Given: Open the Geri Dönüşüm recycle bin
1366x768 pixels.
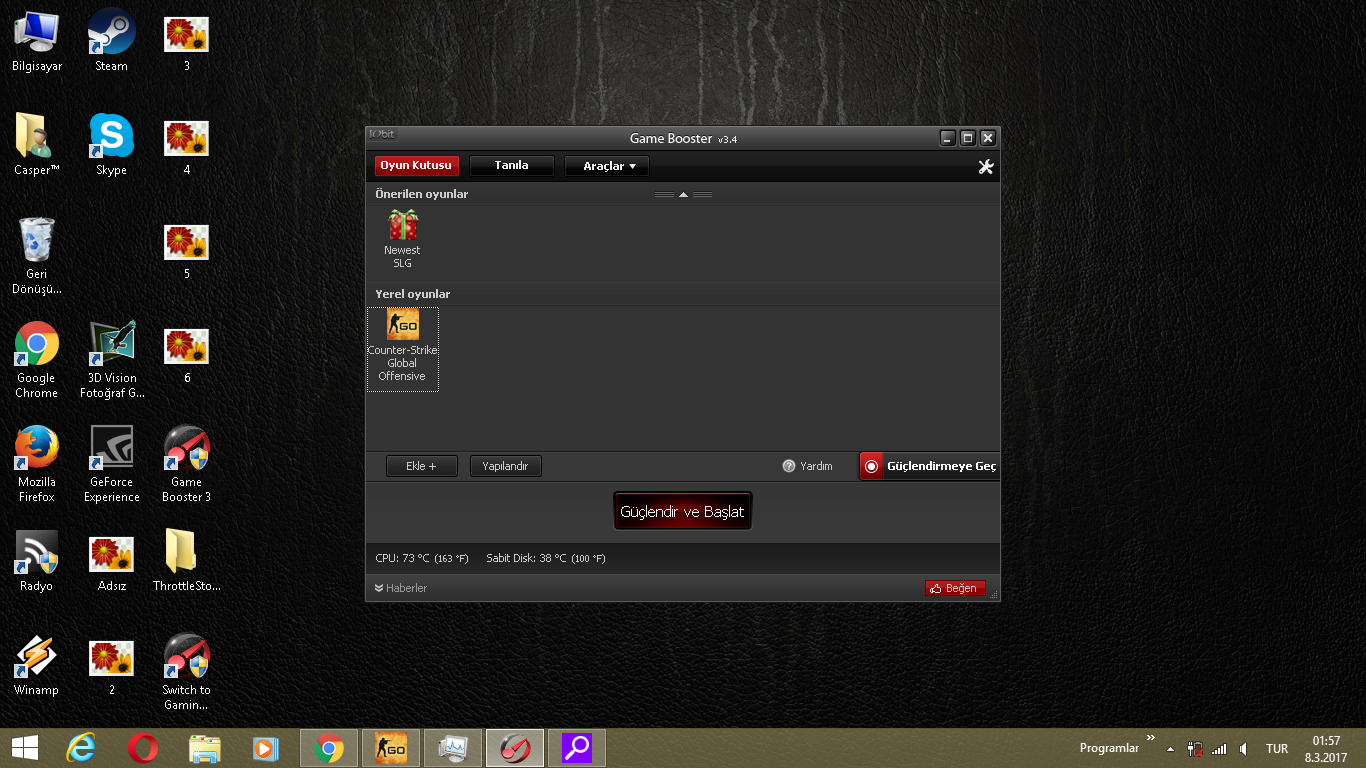Looking at the screenshot, I should (37, 256).
